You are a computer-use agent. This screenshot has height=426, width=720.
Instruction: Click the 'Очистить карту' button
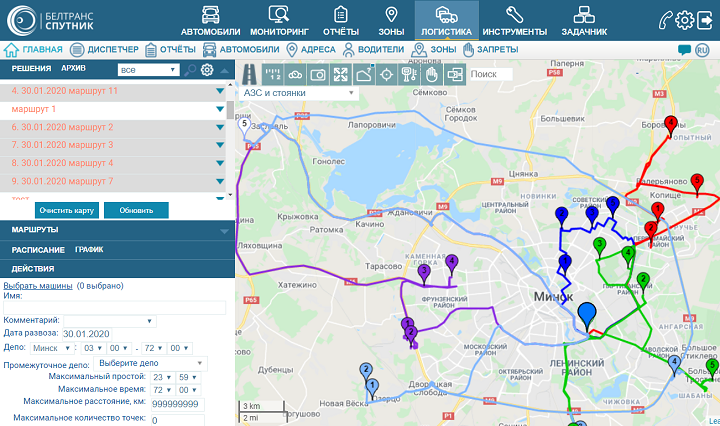coord(67,210)
